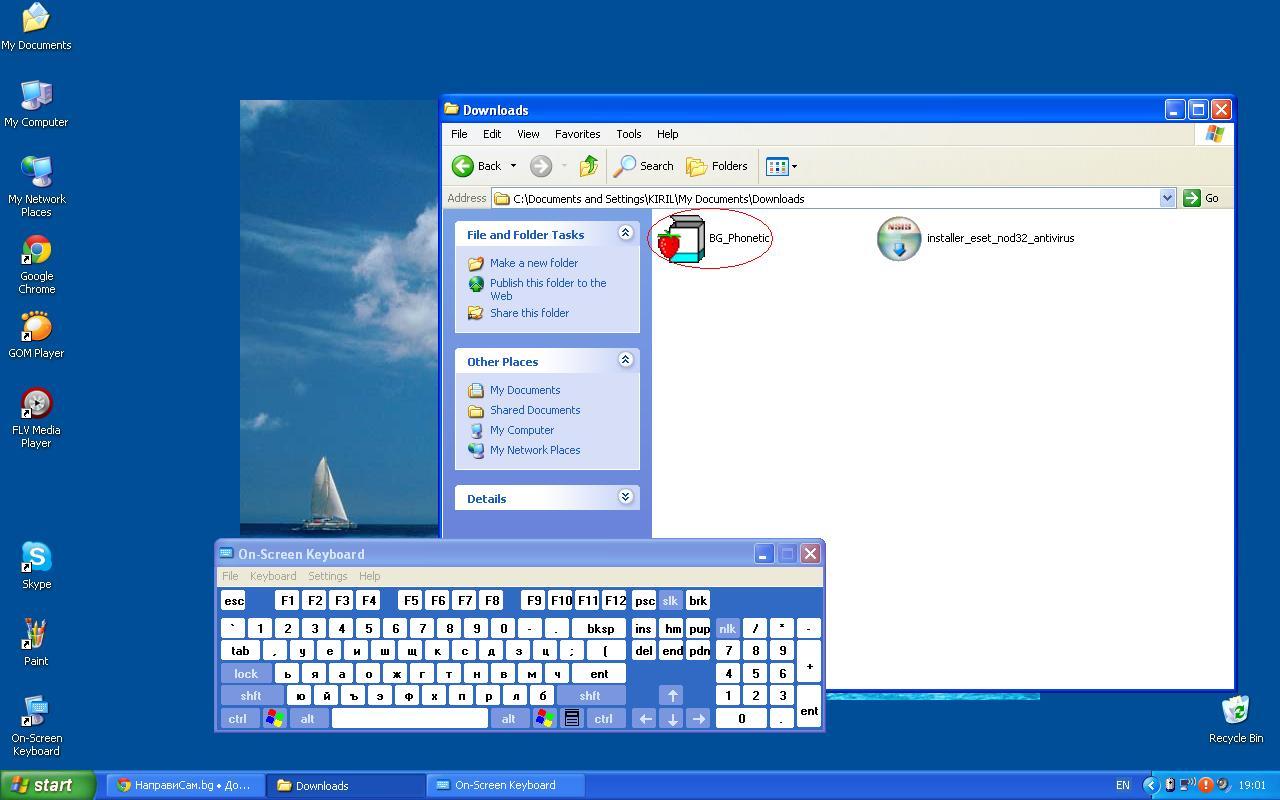Open the BG_Phonetic installer file
1280x800 pixels.
click(682, 239)
